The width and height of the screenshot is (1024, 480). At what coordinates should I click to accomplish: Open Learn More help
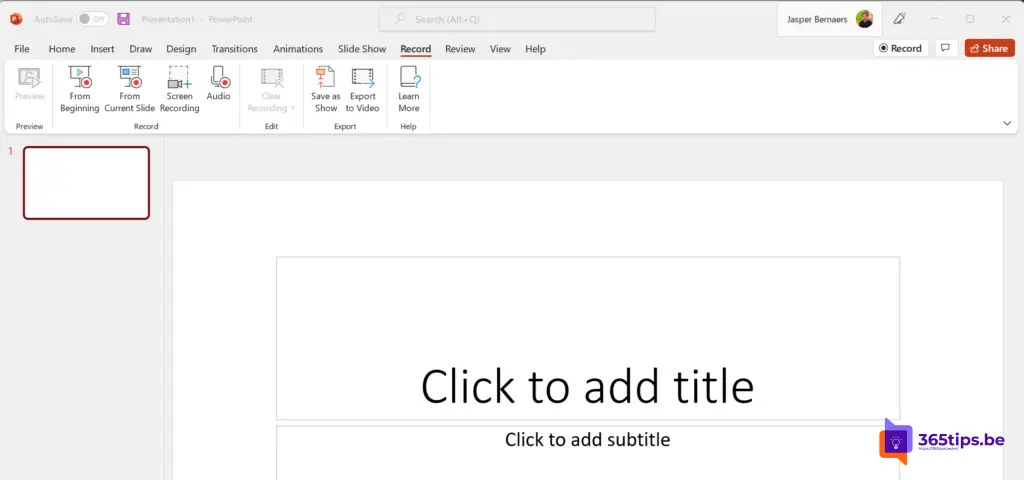tap(409, 89)
